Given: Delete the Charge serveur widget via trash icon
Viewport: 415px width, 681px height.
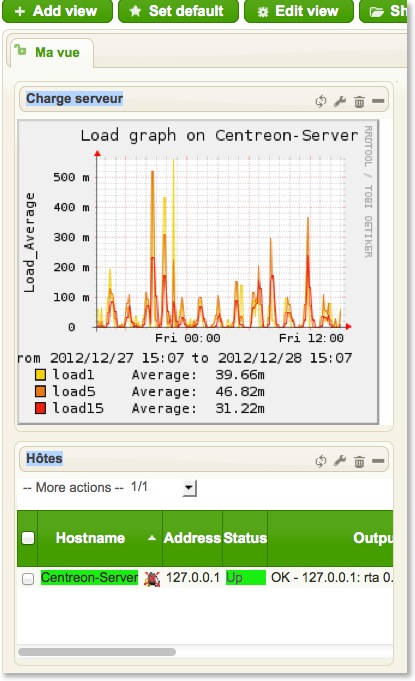Looking at the screenshot, I should click(x=359, y=102).
